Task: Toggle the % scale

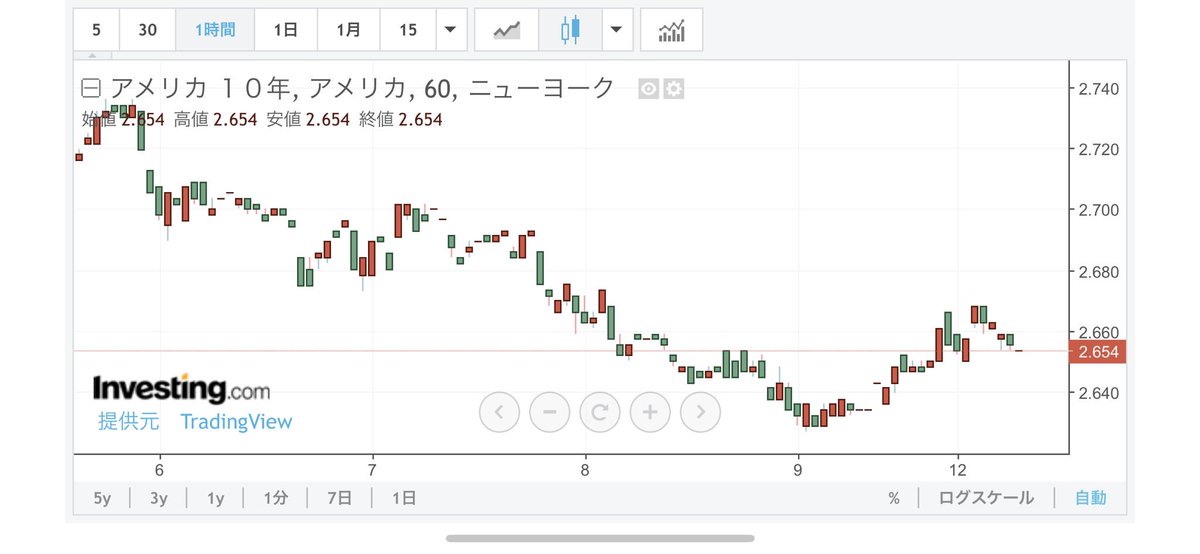Action: (x=894, y=498)
